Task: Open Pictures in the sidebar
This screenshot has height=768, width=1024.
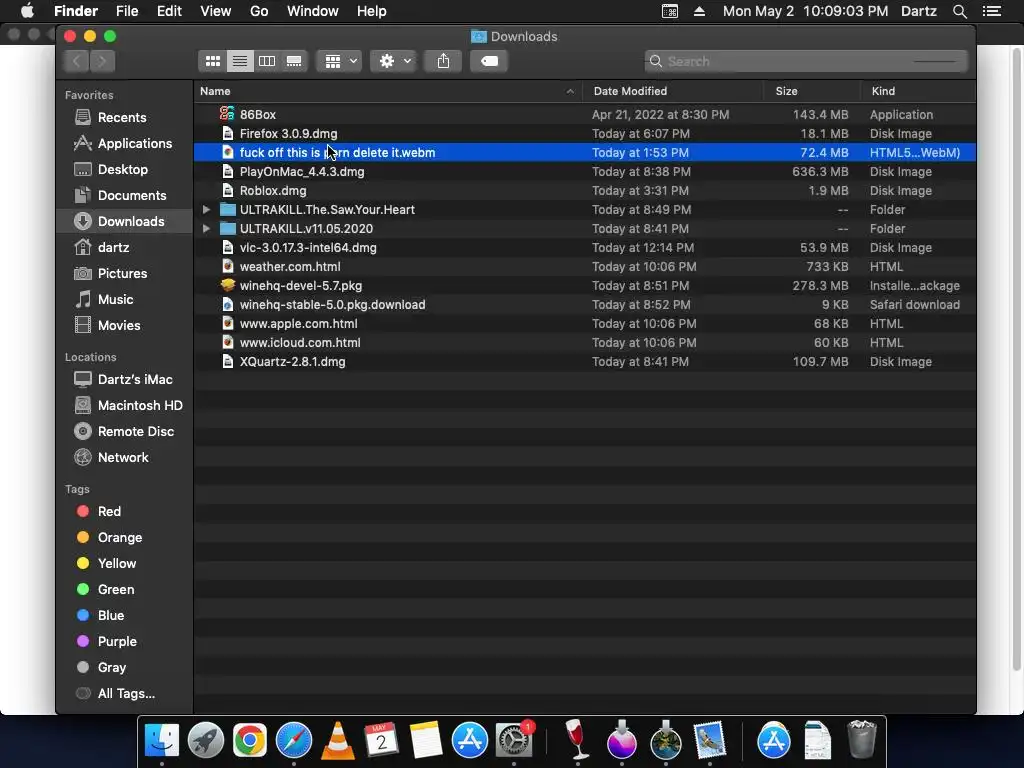Action: coord(124,274)
